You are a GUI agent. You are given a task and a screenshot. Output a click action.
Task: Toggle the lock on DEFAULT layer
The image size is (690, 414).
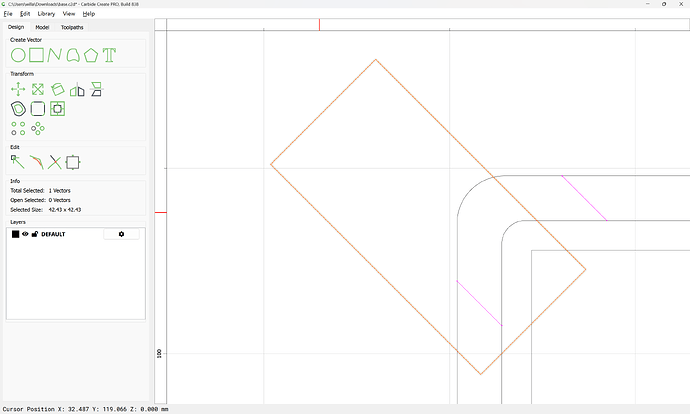point(35,234)
